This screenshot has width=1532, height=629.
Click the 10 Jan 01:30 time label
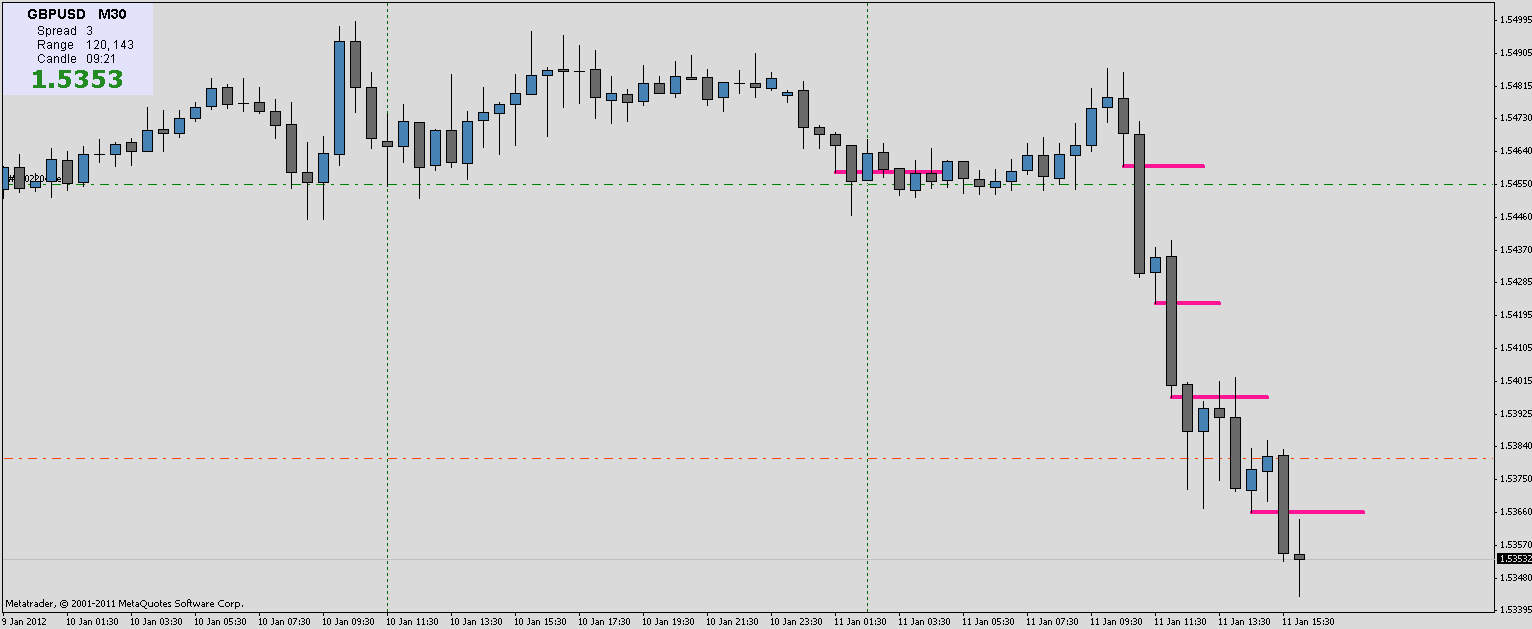click(x=92, y=622)
